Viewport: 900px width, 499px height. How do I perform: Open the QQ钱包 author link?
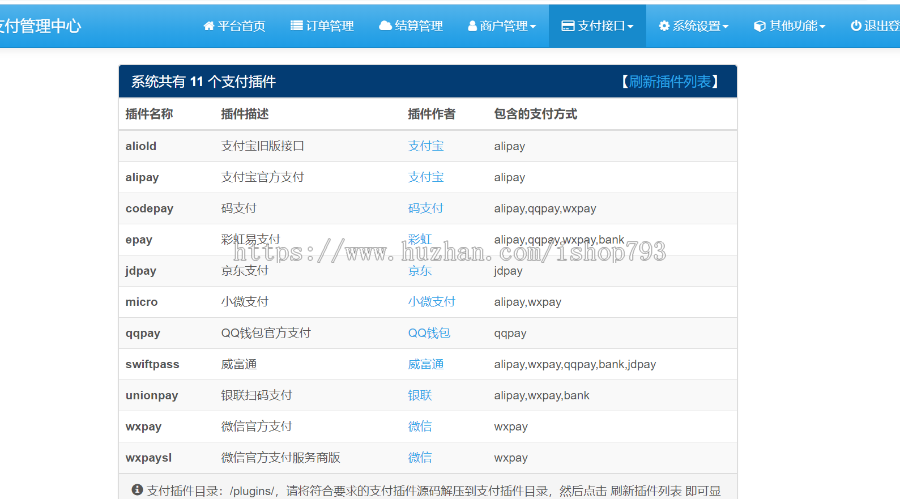[429, 333]
